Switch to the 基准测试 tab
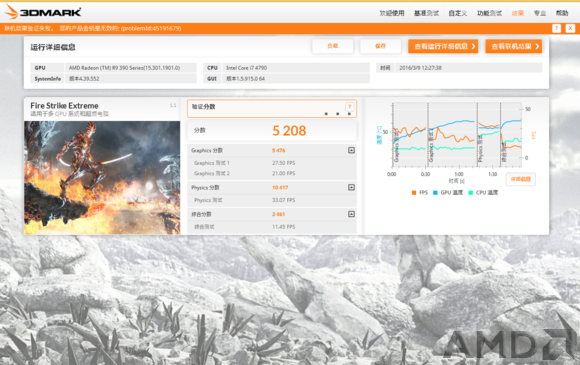The height and width of the screenshot is (365, 580). tap(426, 13)
